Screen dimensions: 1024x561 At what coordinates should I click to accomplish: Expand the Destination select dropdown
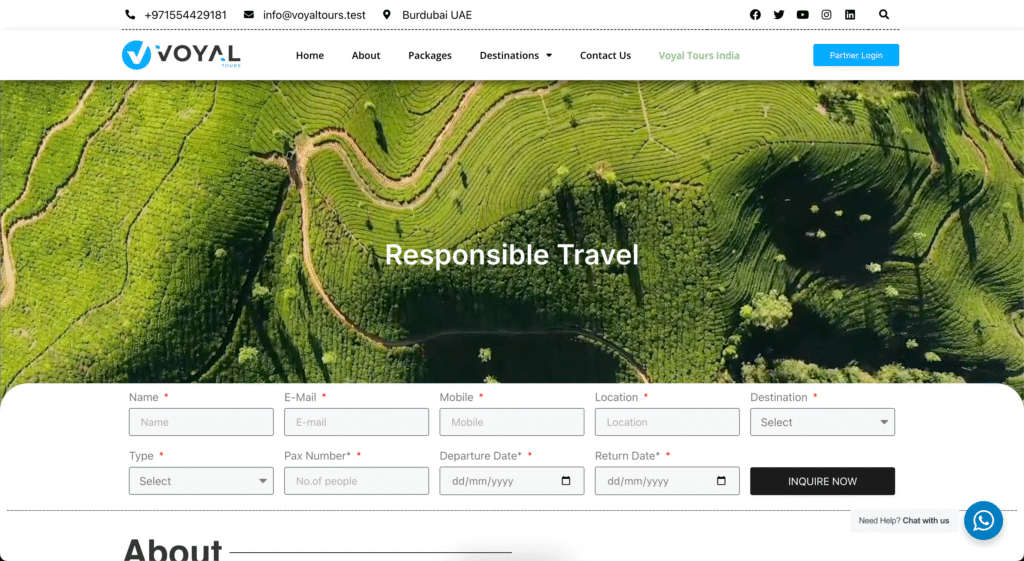click(x=822, y=422)
